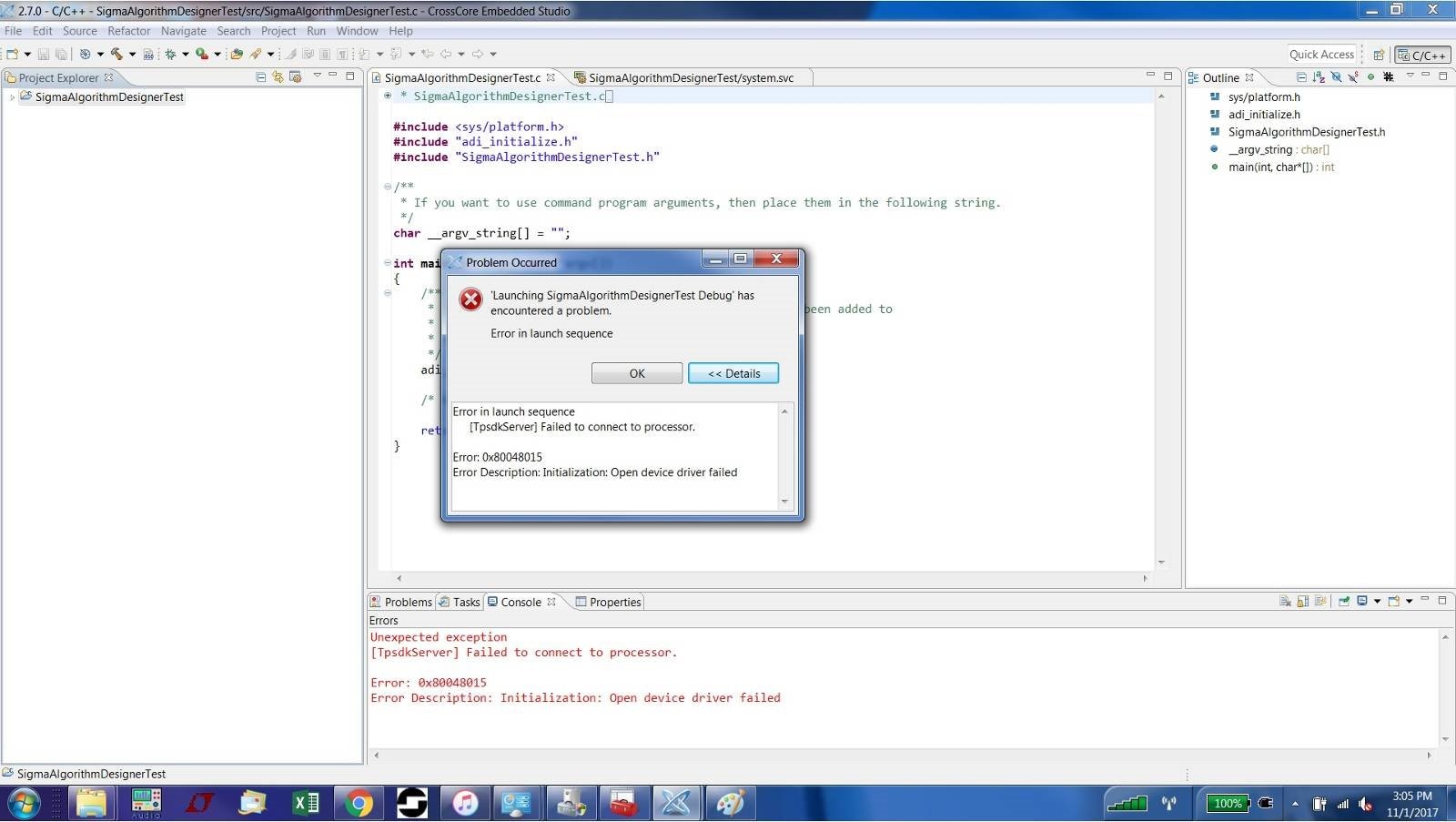Open the Open Console dropdown arrow
1456x822 pixels.
pyautogui.click(x=1409, y=601)
